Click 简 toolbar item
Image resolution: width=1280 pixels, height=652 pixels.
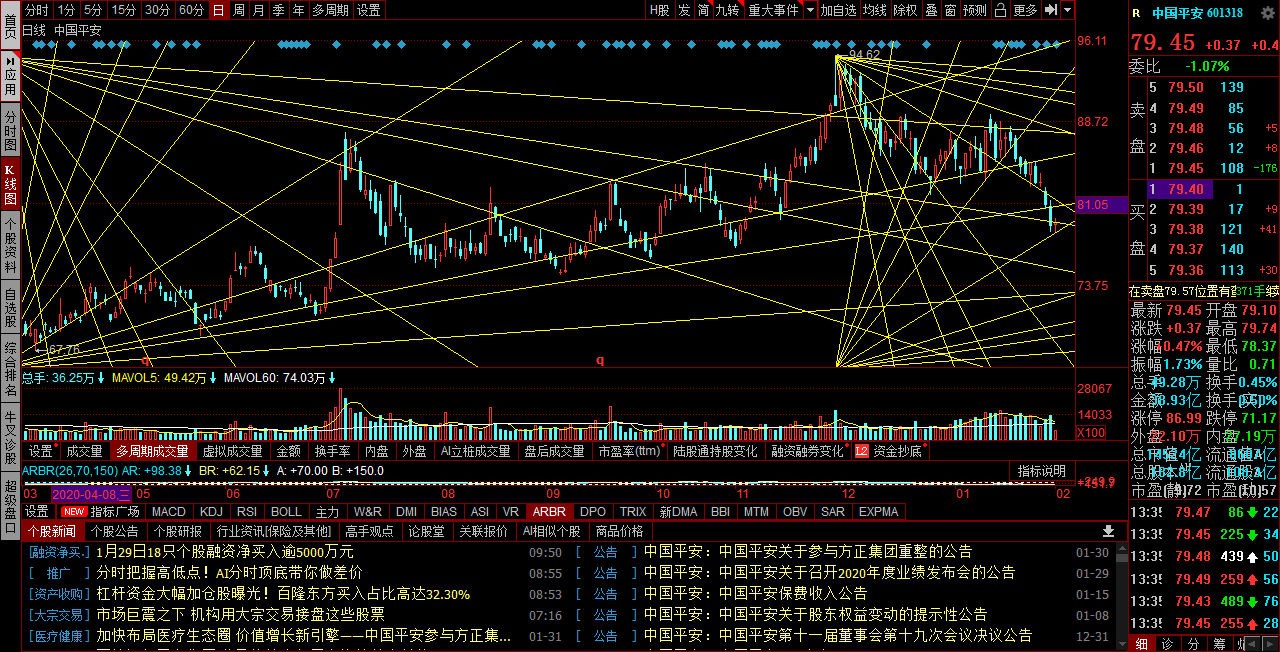[703, 10]
